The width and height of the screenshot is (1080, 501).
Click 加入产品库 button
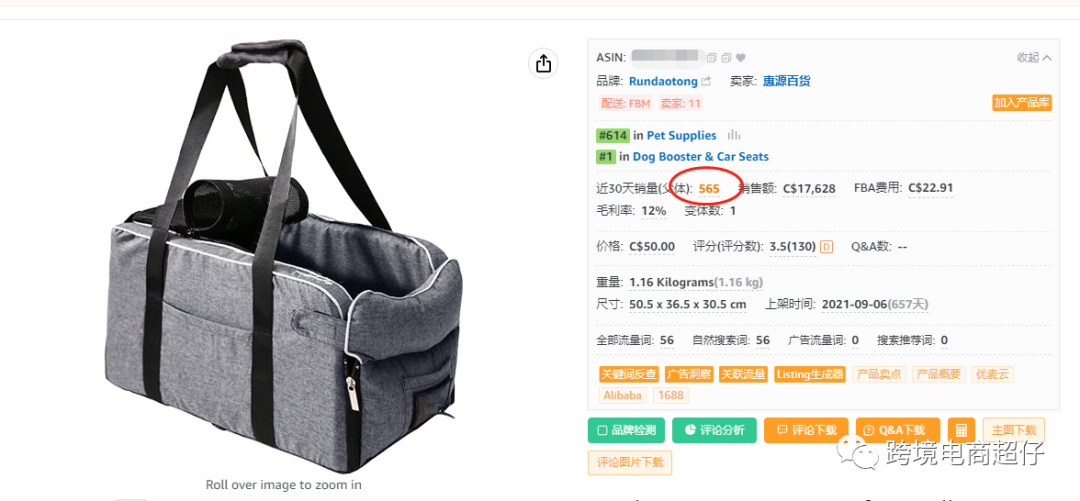pos(1021,103)
